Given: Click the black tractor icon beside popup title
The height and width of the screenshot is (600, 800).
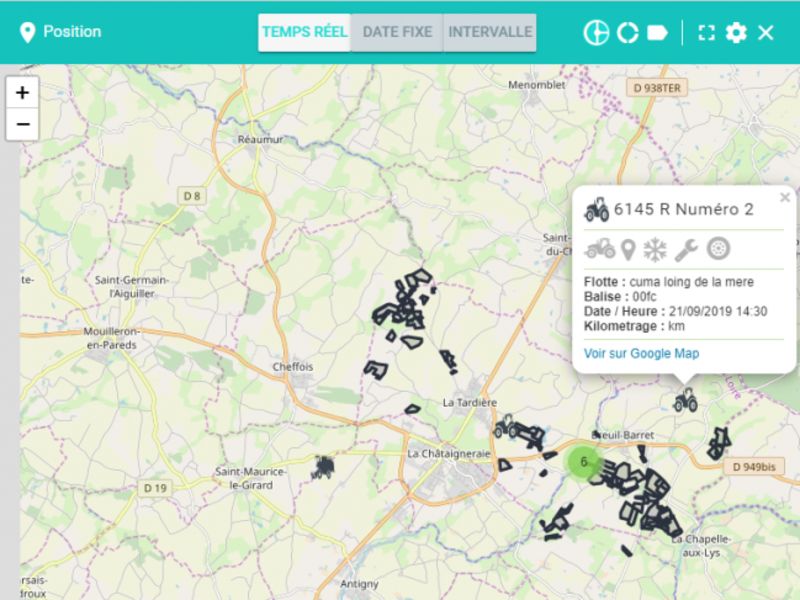Looking at the screenshot, I should pos(596,209).
